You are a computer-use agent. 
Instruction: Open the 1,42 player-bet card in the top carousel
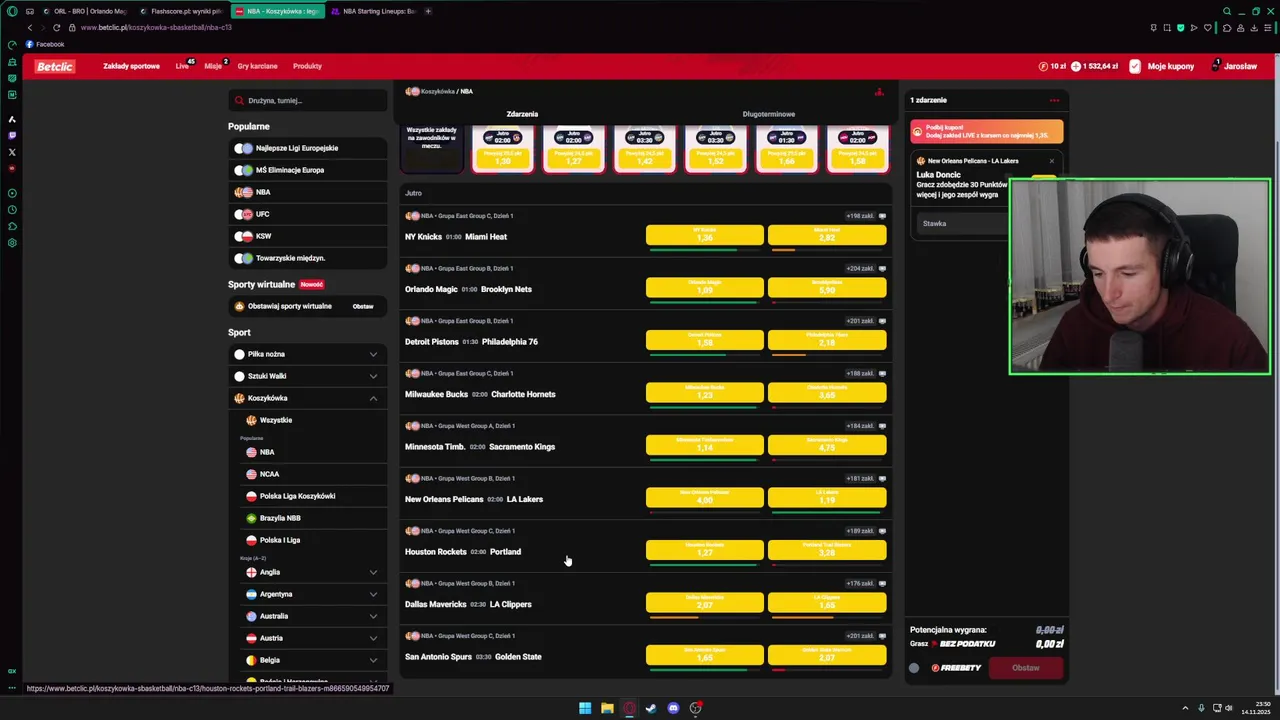(645, 150)
